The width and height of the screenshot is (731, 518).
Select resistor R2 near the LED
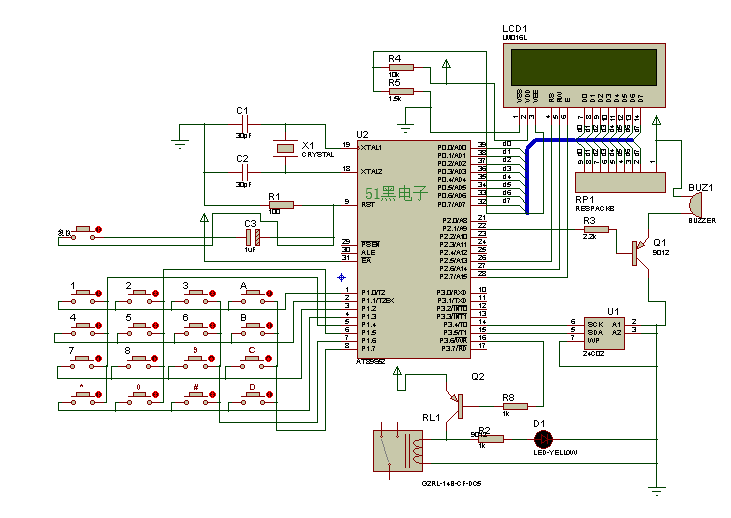point(491,439)
